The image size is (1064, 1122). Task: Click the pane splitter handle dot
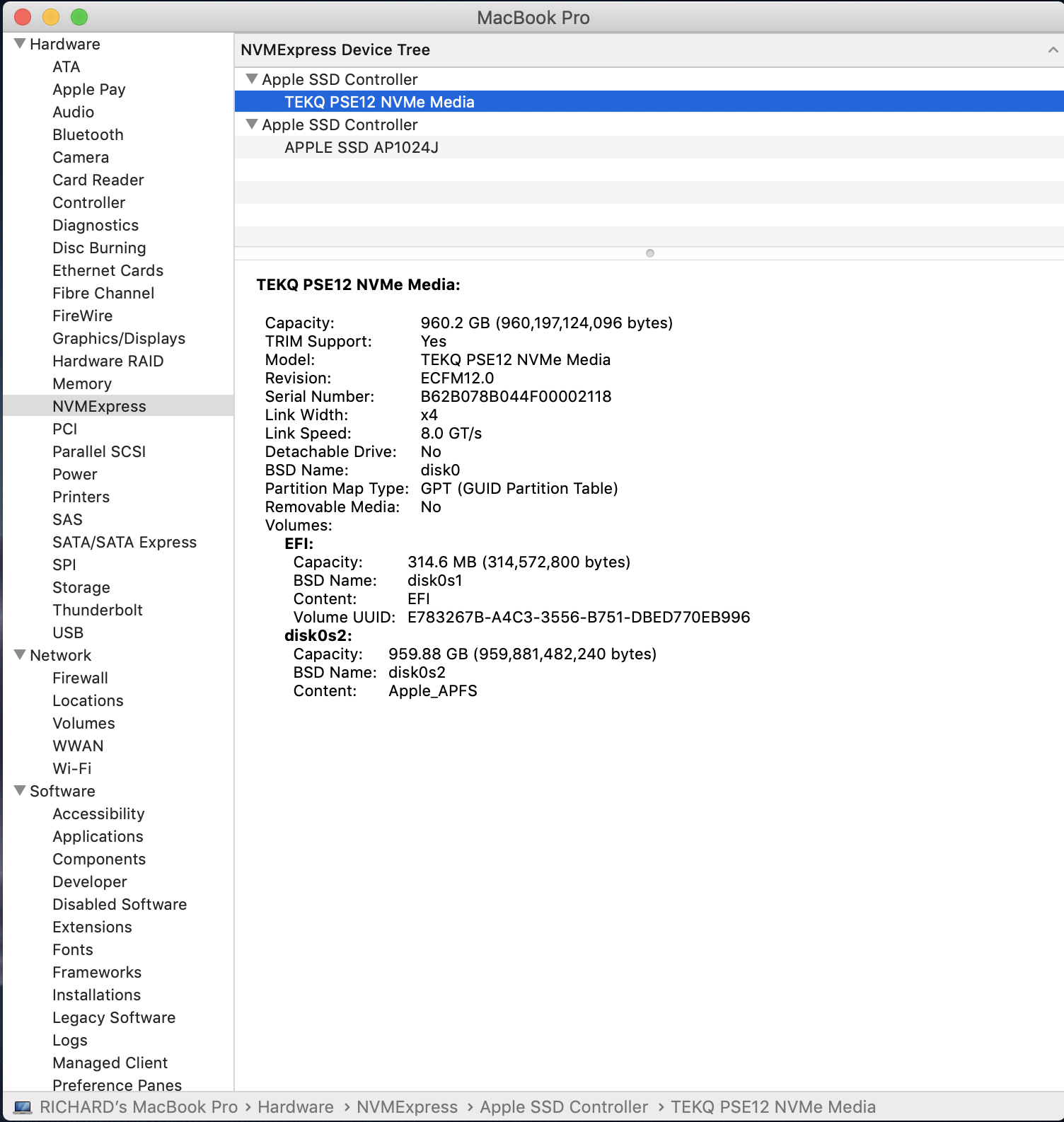tap(650, 253)
